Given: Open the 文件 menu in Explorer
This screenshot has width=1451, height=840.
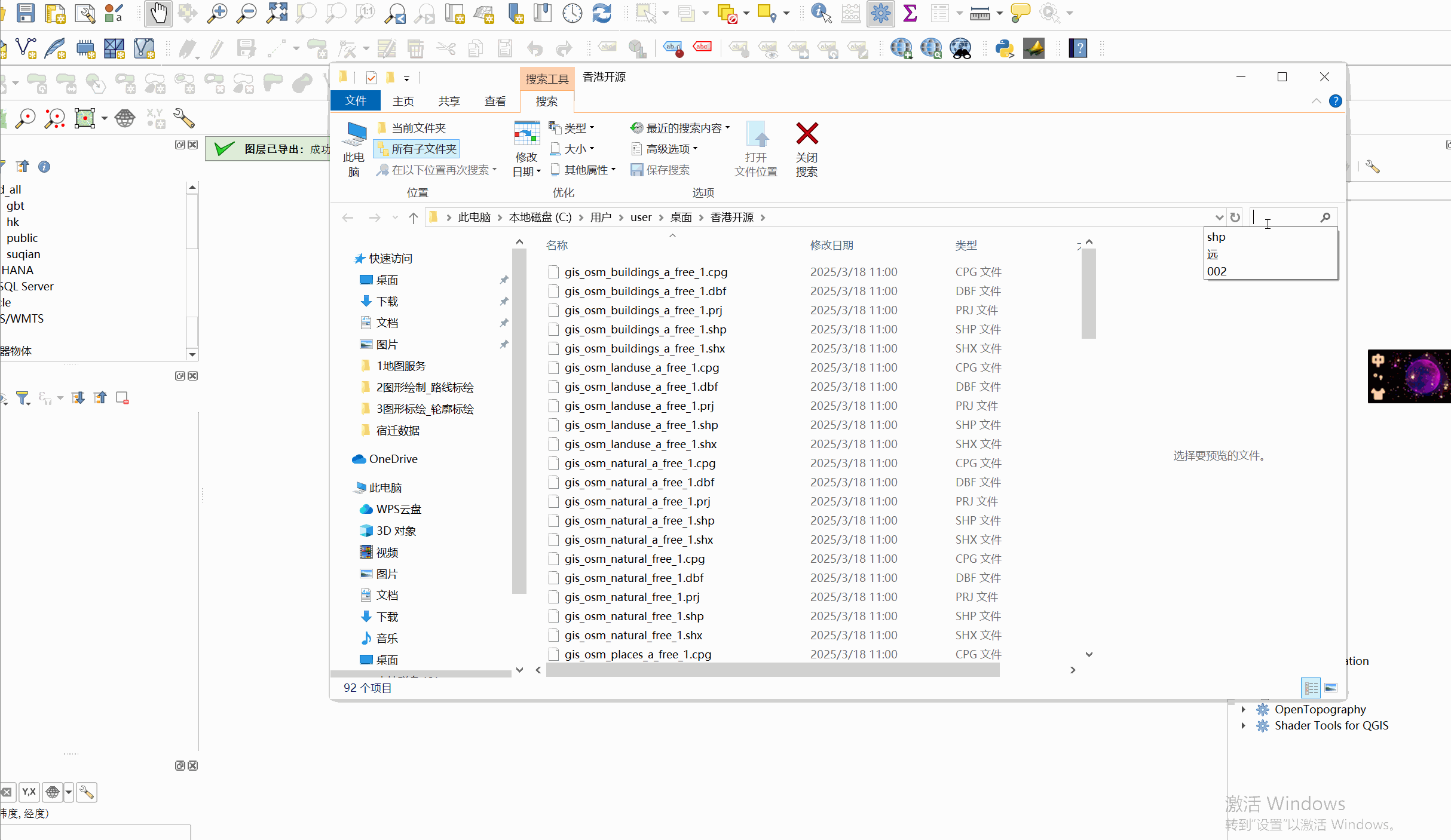Looking at the screenshot, I should tap(355, 100).
